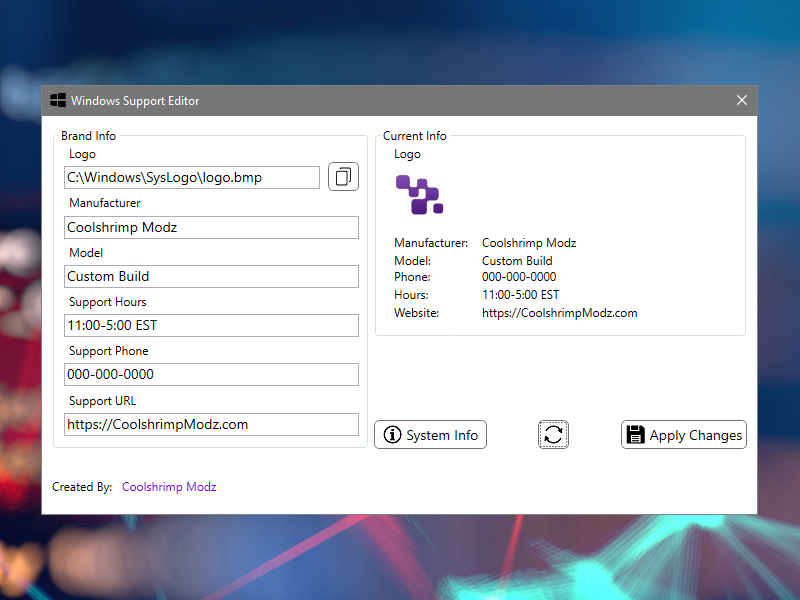Click the floppy disk icon on Apply Changes
The height and width of the screenshot is (600, 800).
(x=634, y=435)
